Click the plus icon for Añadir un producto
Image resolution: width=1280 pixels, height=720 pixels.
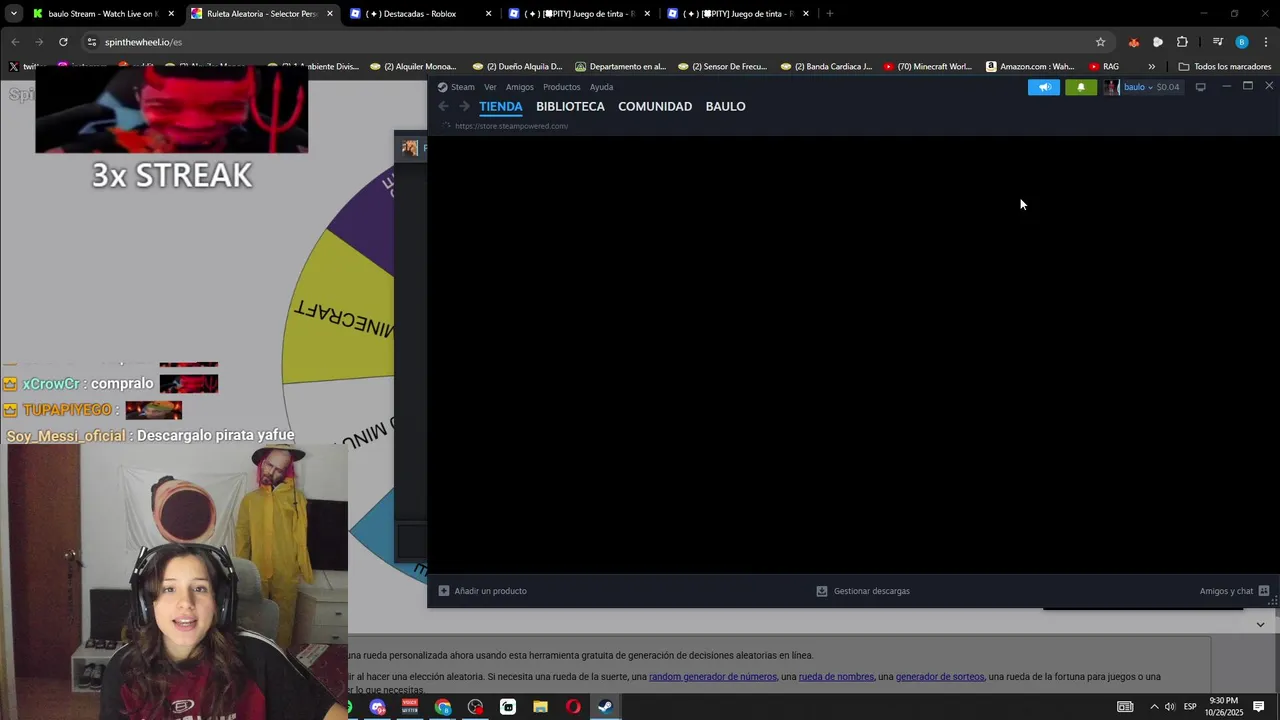(444, 591)
